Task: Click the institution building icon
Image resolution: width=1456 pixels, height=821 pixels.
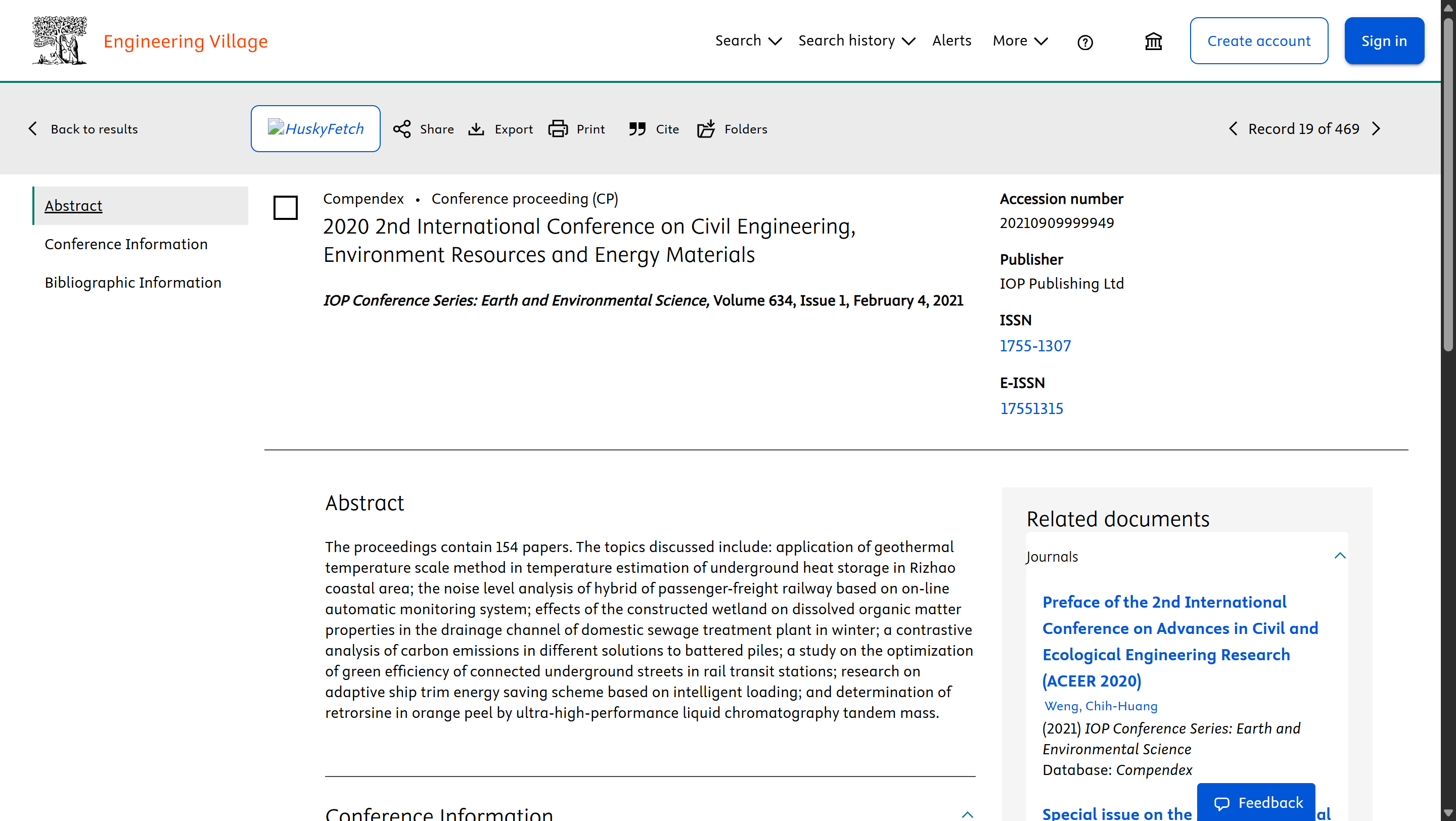Action: pos(1153,41)
